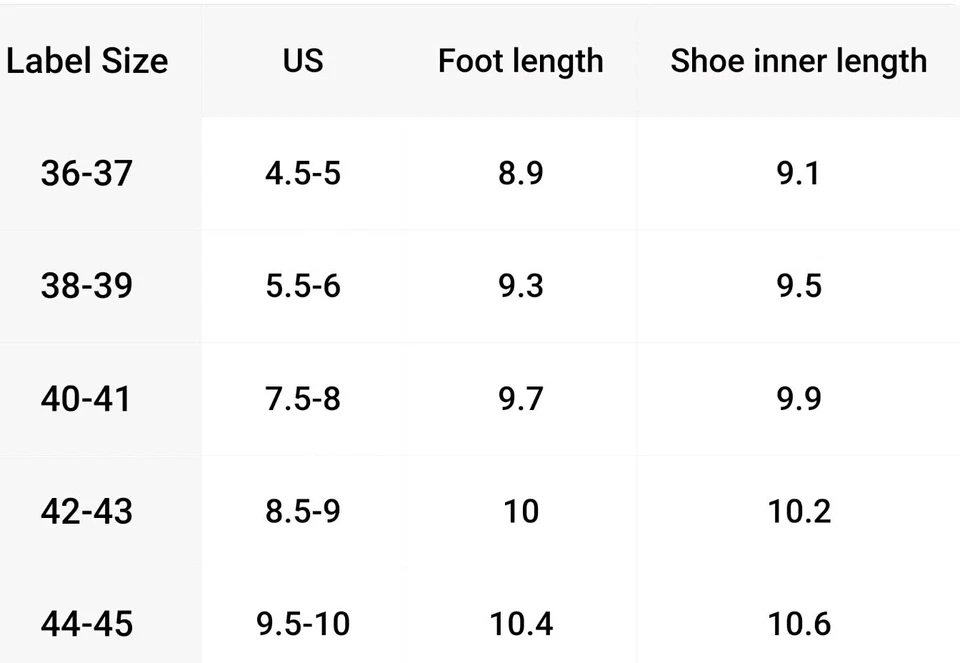Image resolution: width=960 pixels, height=663 pixels.
Task: Select label size 38-39 cell
Action: [x=87, y=286]
